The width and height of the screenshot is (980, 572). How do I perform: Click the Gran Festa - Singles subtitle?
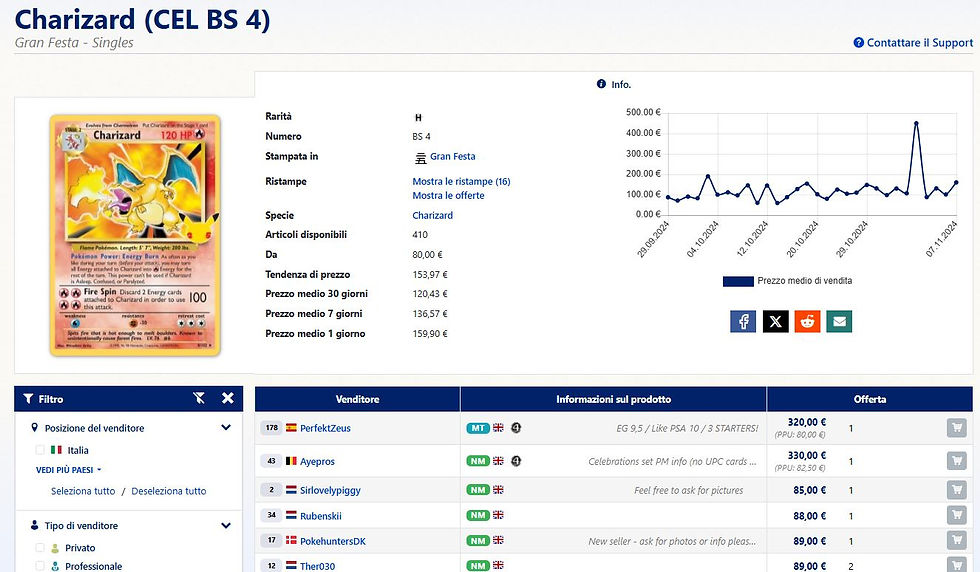[74, 43]
